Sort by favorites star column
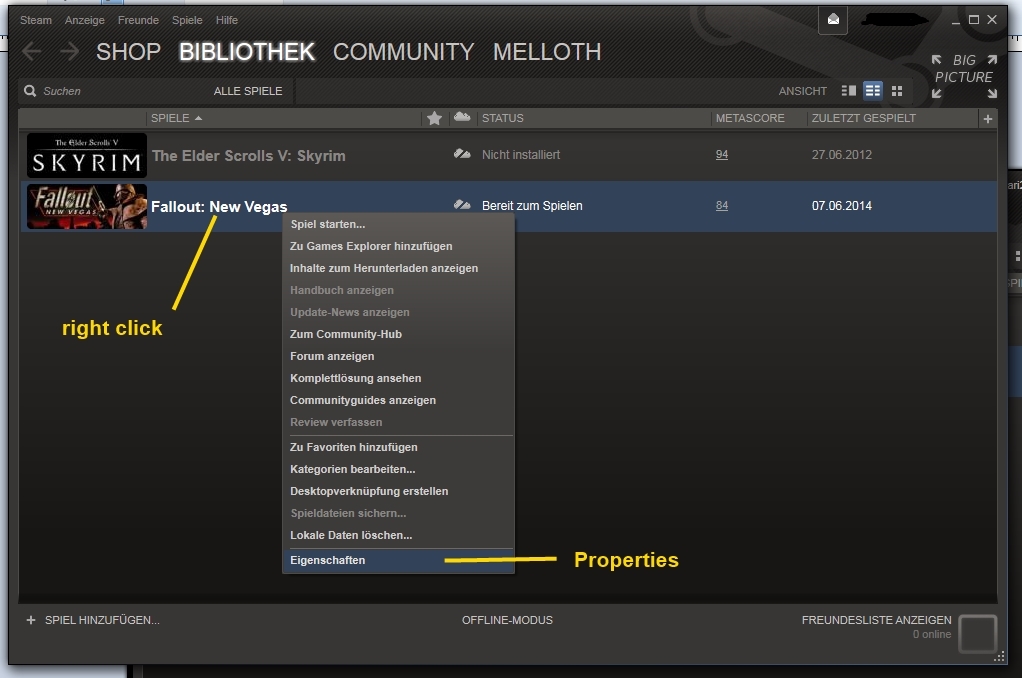The height and width of the screenshot is (678, 1022). click(x=435, y=118)
